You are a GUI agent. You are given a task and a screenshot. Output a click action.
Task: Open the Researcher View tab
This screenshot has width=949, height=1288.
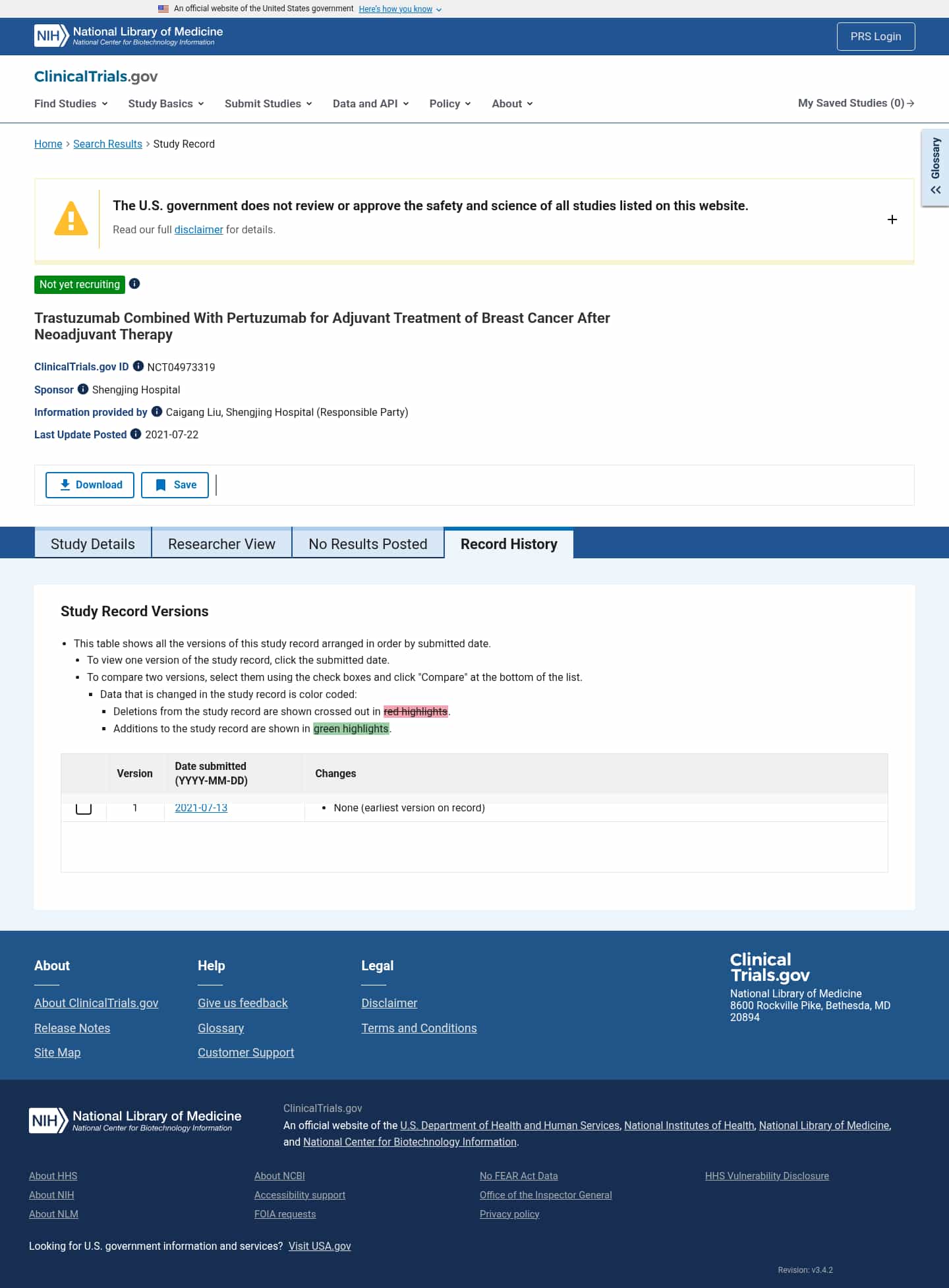221,544
